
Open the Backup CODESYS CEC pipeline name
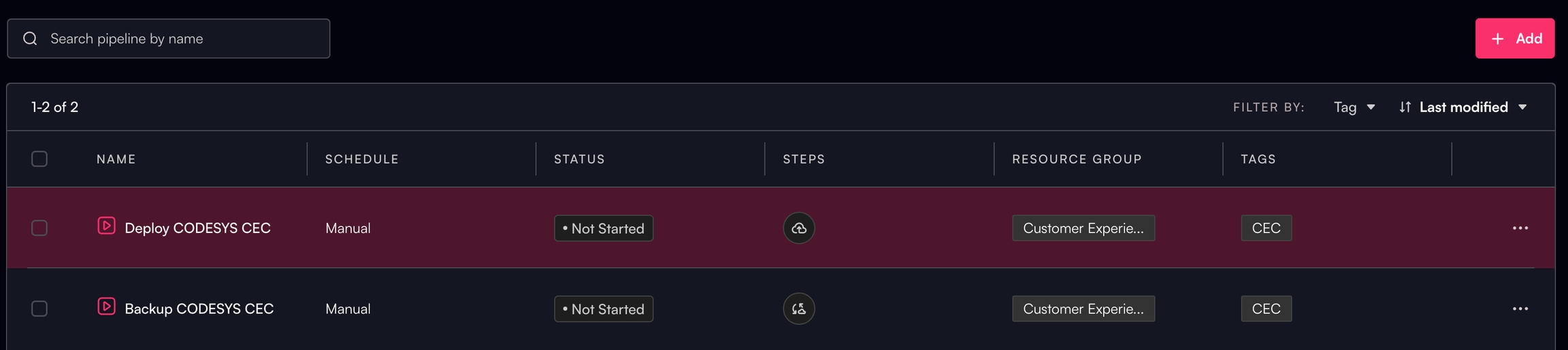click(x=199, y=309)
